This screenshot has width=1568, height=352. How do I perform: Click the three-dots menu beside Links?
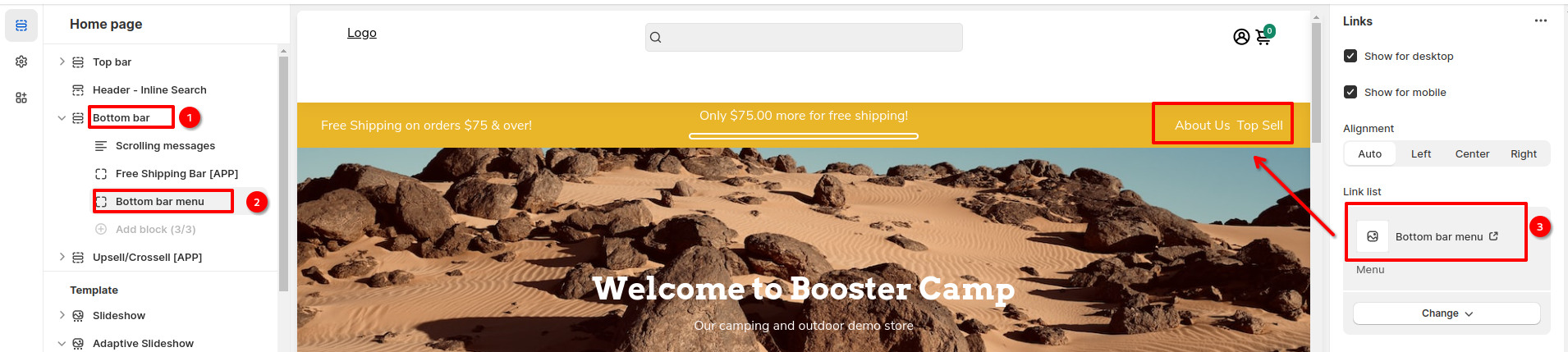(1541, 21)
